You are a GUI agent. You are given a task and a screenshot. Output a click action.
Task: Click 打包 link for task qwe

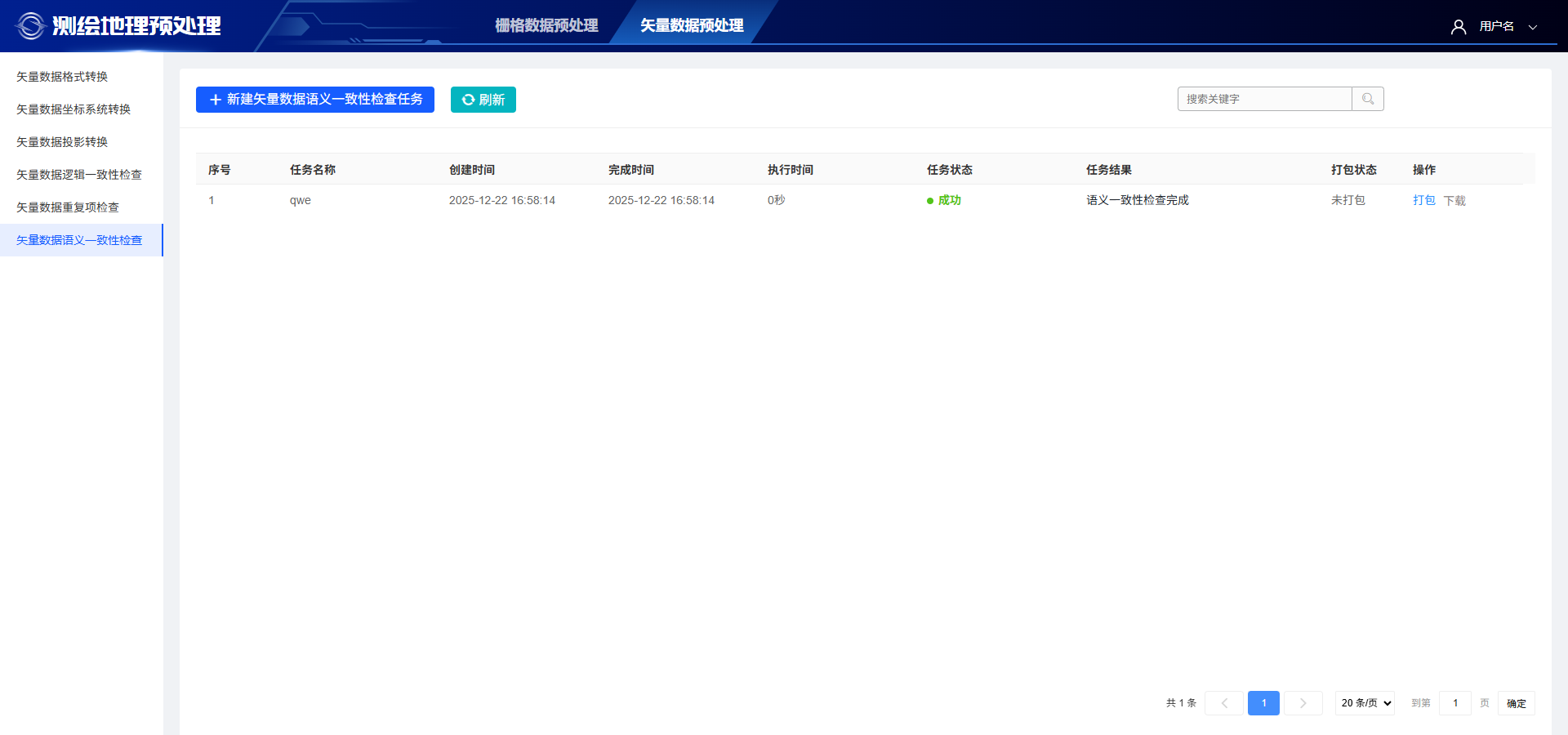tap(1423, 200)
